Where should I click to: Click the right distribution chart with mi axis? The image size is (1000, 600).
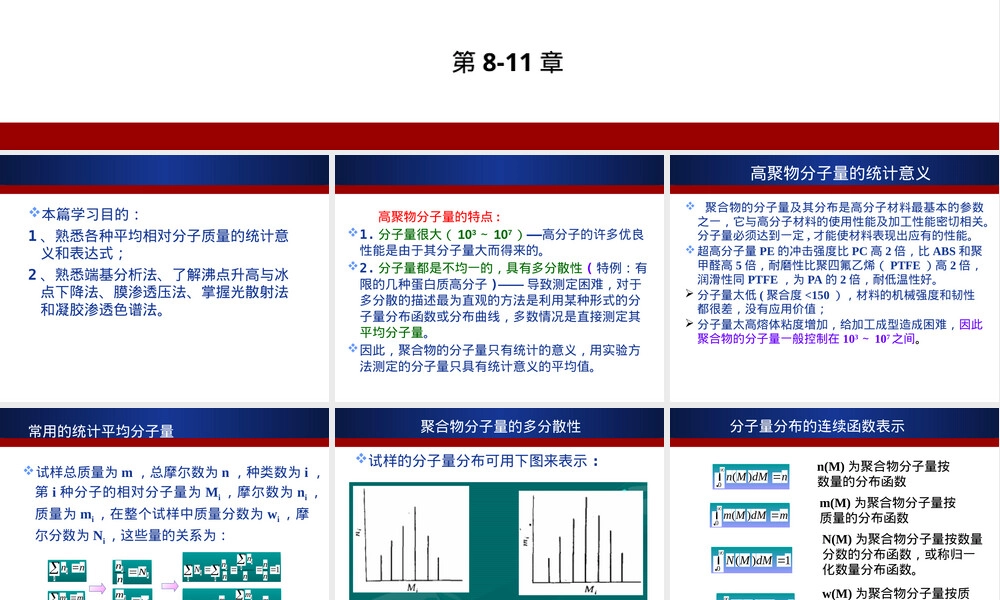581,543
